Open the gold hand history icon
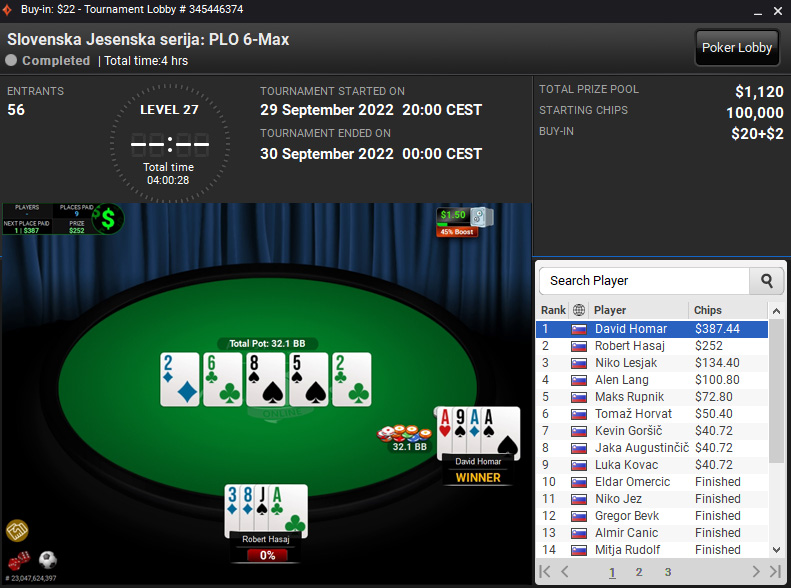Image resolution: width=791 pixels, height=588 pixels. 17,531
